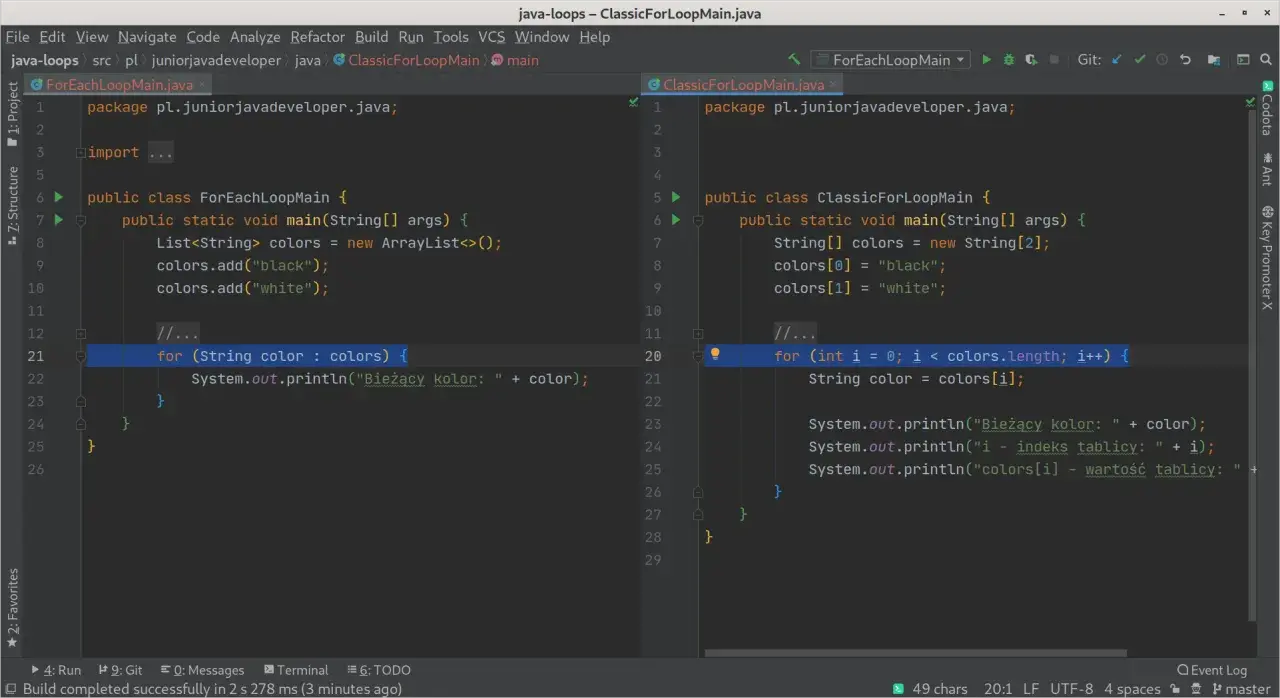Collapse the classic for loop fold marker
This screenshot has width=1280, height=698.
698,356
